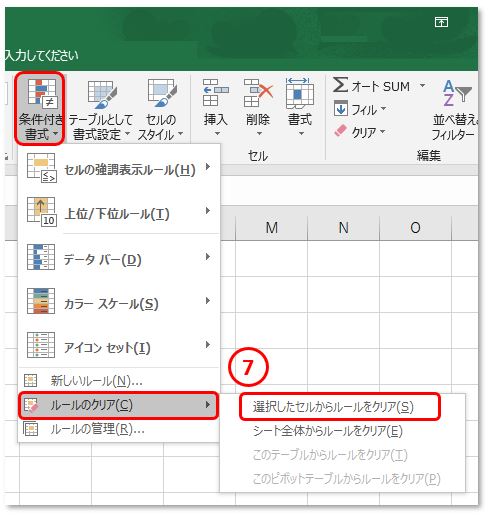Click the セルのスタイル icon
Image resolution: width=489 pixels, height=516 pixels.
pyautogui.click(x=162, y=94)
